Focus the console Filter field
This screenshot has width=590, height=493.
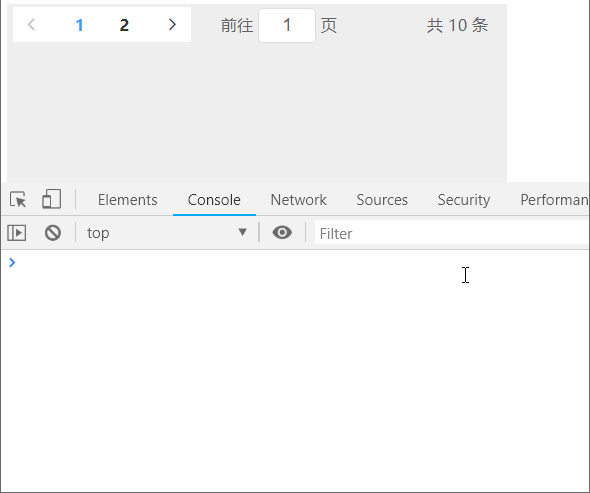pos(452,234)
